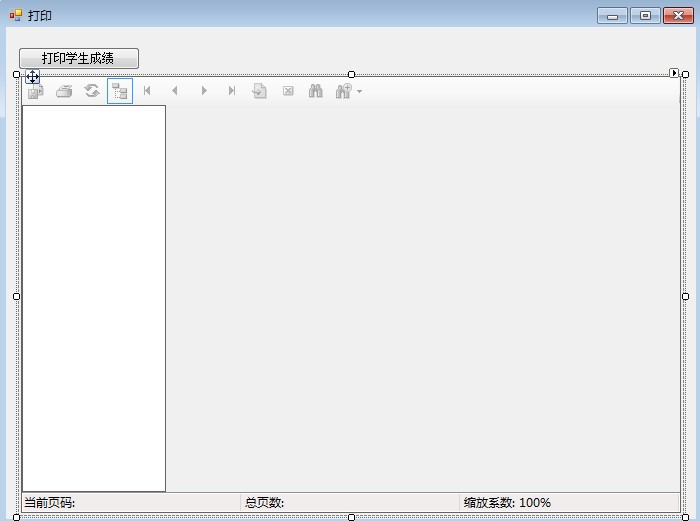Click the 当前页码 status label
Image resolution: width=700 pixels, height=521 pixels.
pyautogui.click(x=50, y=503)
